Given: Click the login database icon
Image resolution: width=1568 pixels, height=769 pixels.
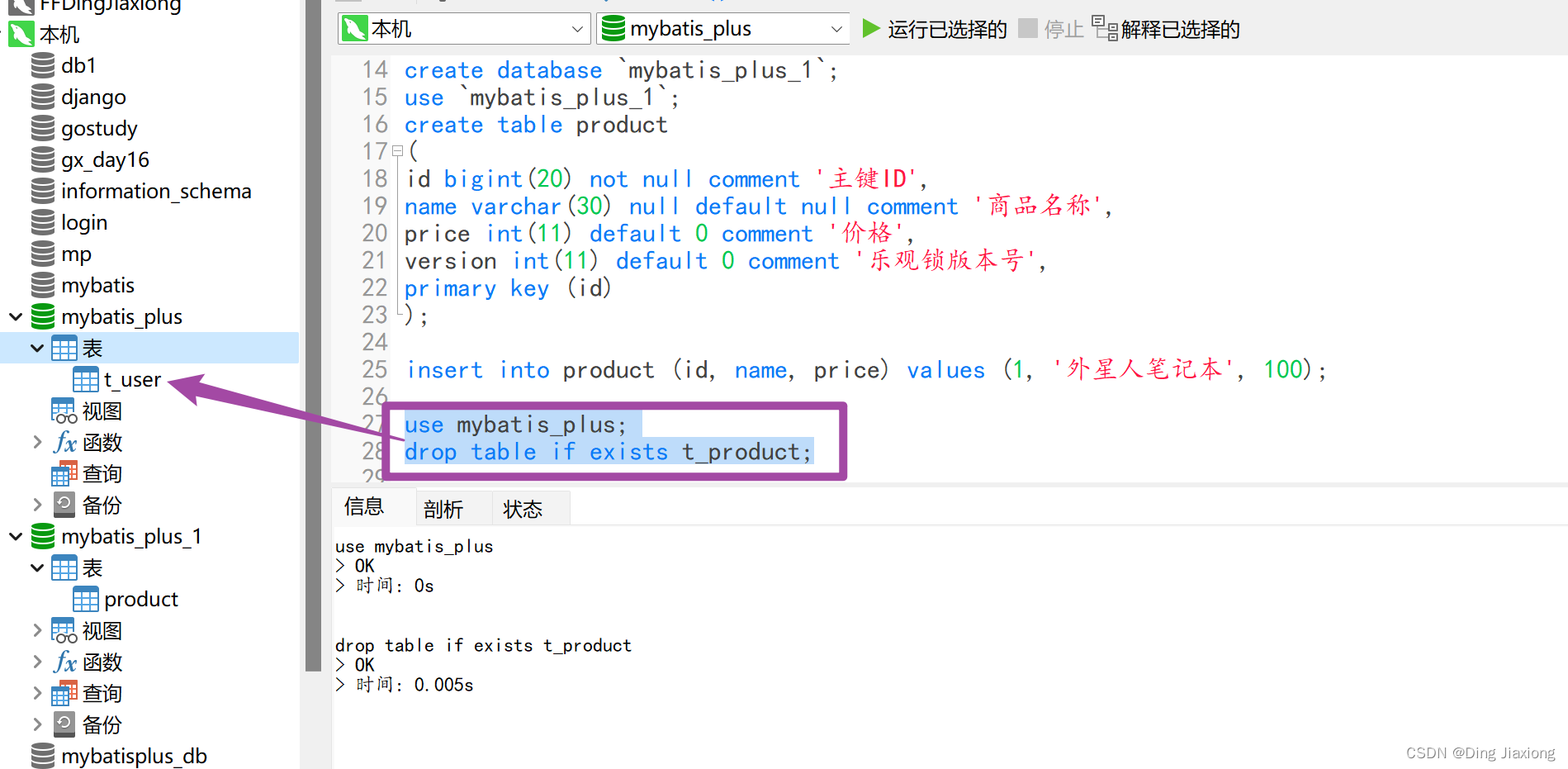Looking at the screenshot, I should click(43, 222).
